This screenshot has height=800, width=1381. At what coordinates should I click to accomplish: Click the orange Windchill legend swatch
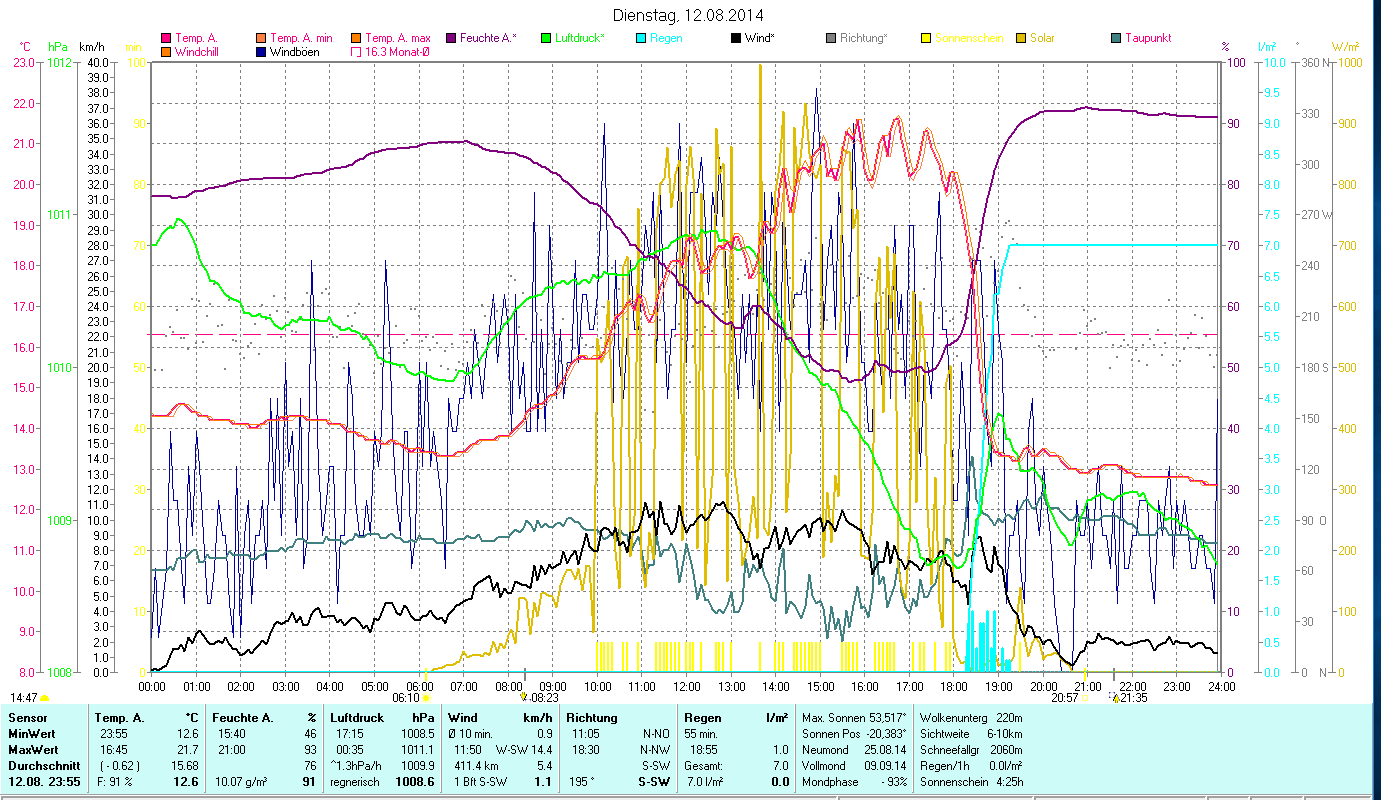[166, 52]
